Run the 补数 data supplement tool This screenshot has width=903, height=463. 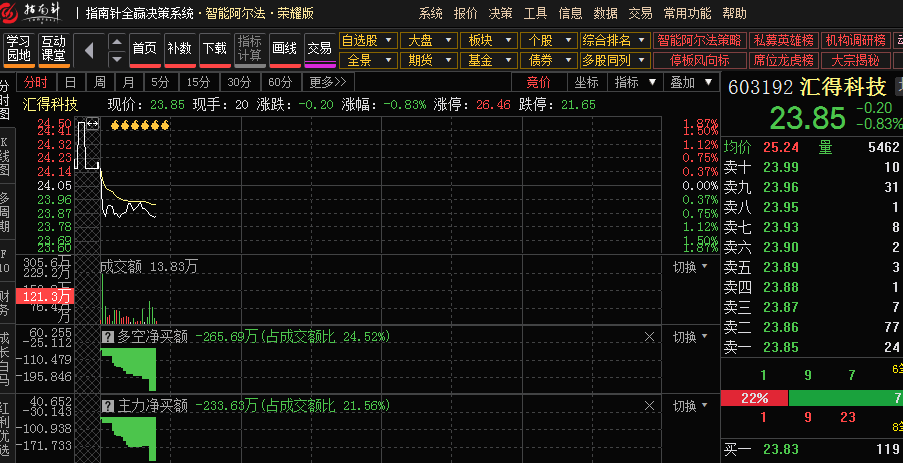tap(179, 49)
